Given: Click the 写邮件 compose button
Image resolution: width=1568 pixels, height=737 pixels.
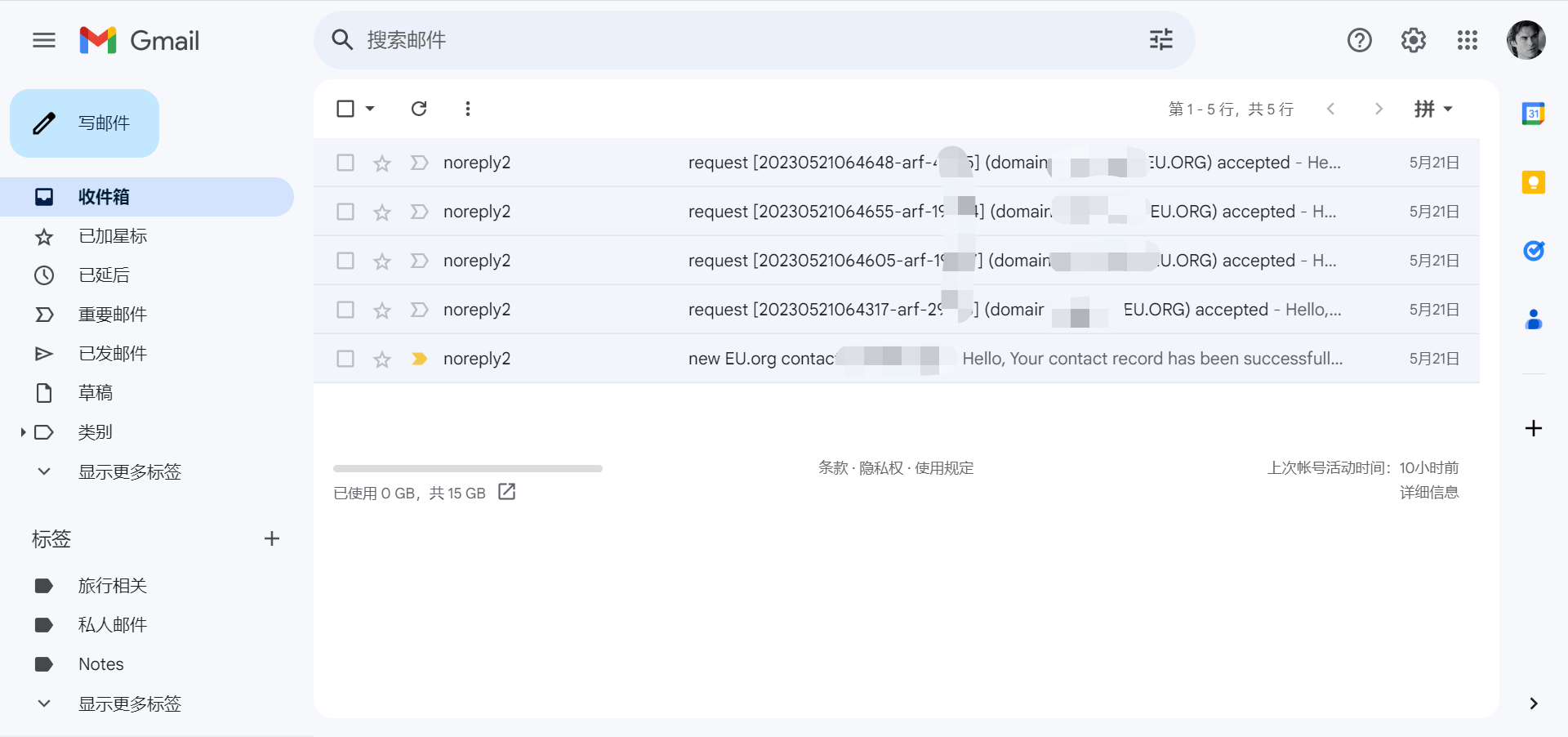Looking at the screenshot, I should pyautogui.click(x=85, y=123).
